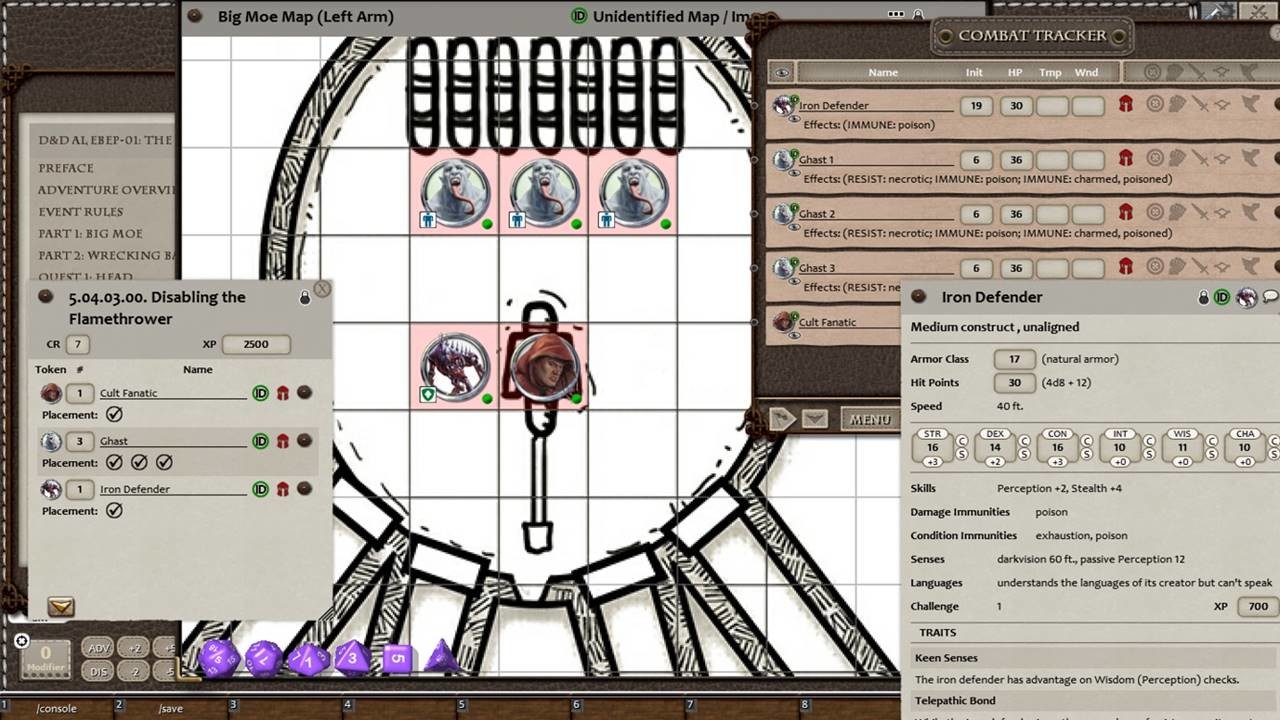Click the sword attack icon on the Ghast 2 row
Image resolution: width=1280 pixels, height=720 pixels.
coord(1203,214)
